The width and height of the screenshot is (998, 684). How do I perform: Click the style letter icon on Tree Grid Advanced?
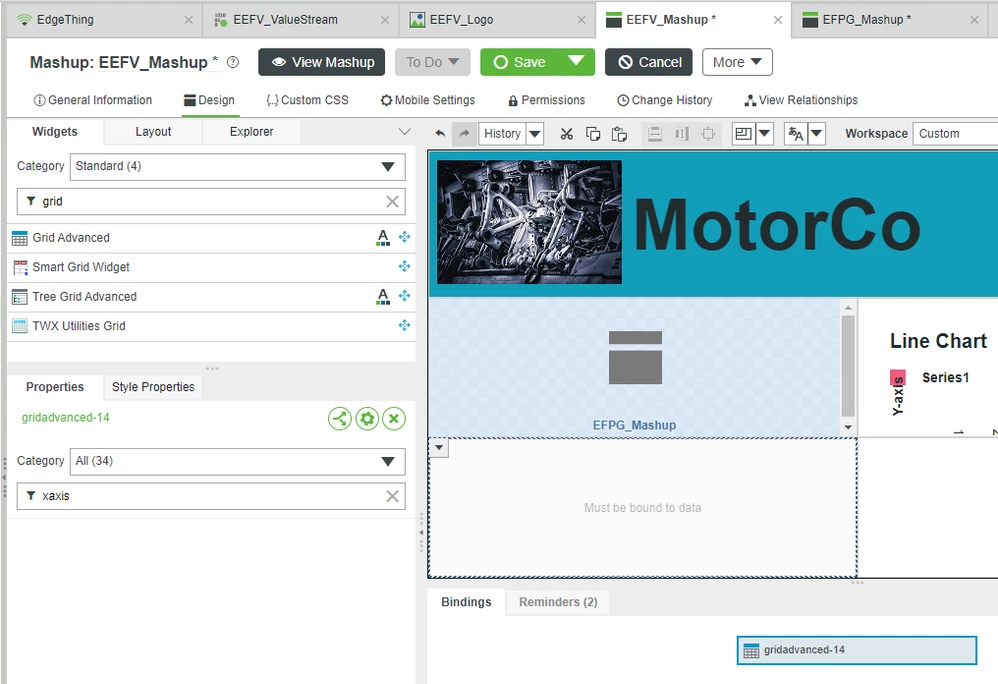[383, 296]
